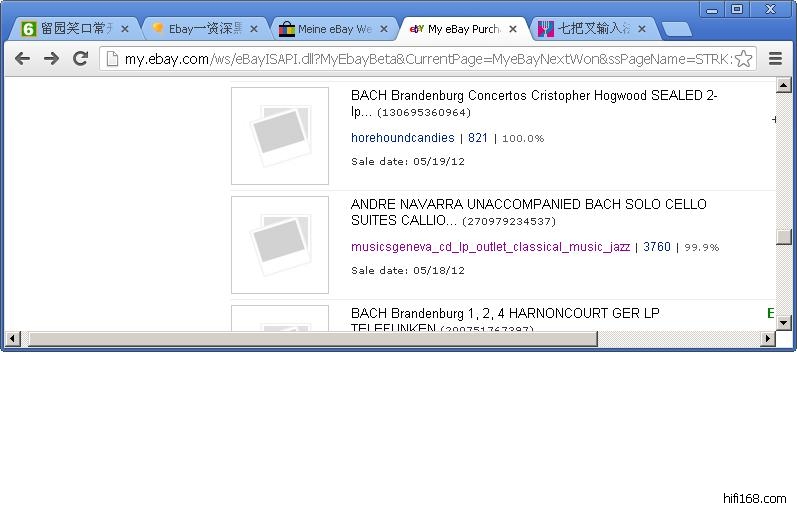Open feedback score 821 link

pyautogui.click(x=478, y=138)
